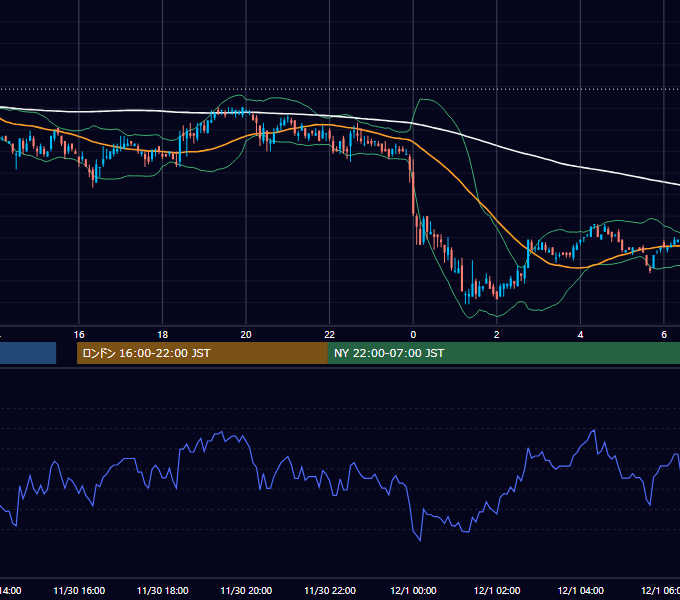Select the 11/30 22:00 time label

330,590
